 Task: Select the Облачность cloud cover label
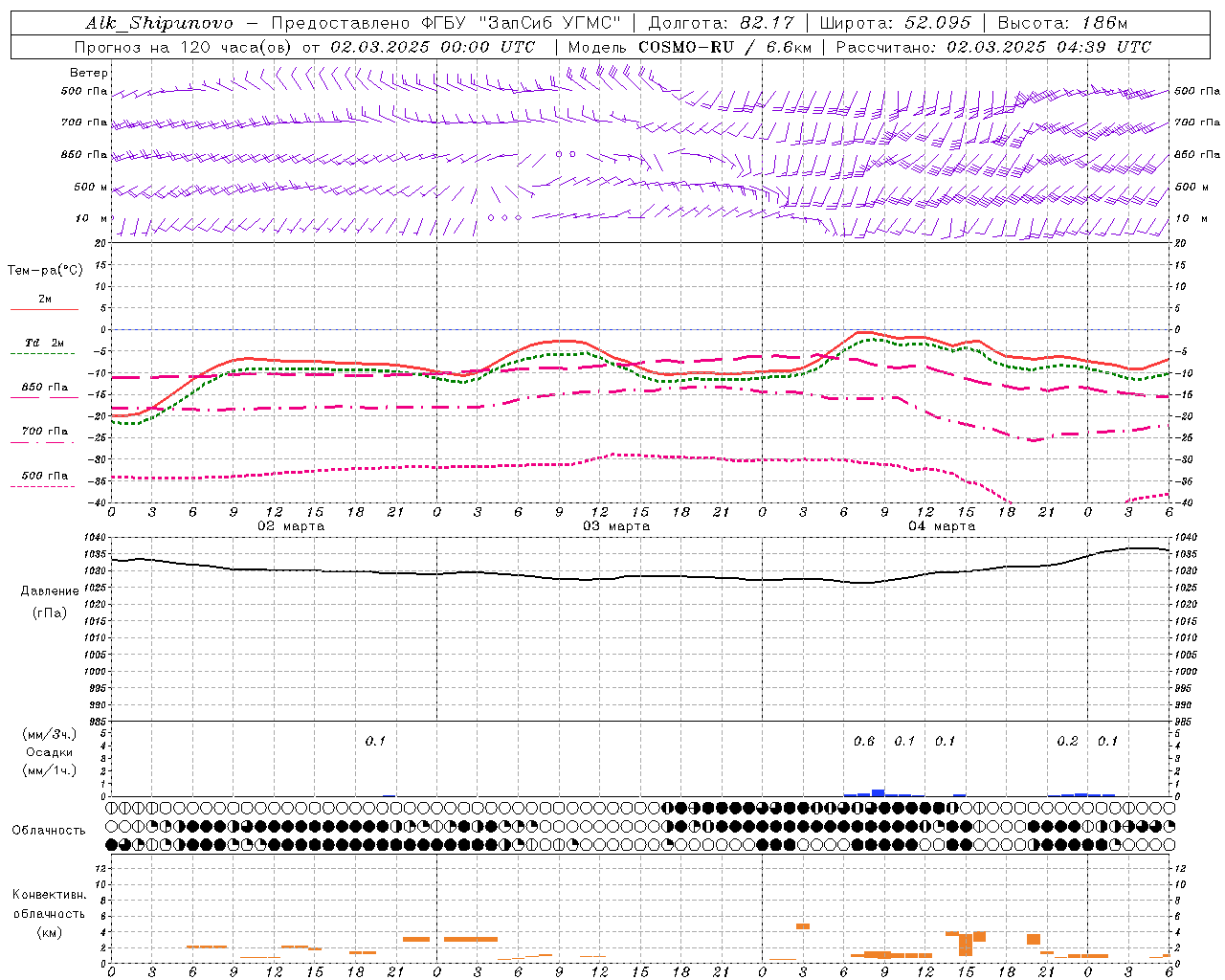(49, 831)
